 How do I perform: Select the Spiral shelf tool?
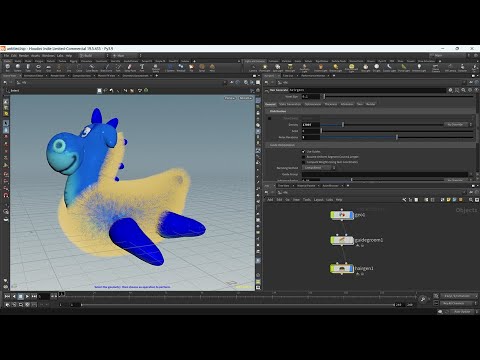pyautogui.click(x=202, y=68)
